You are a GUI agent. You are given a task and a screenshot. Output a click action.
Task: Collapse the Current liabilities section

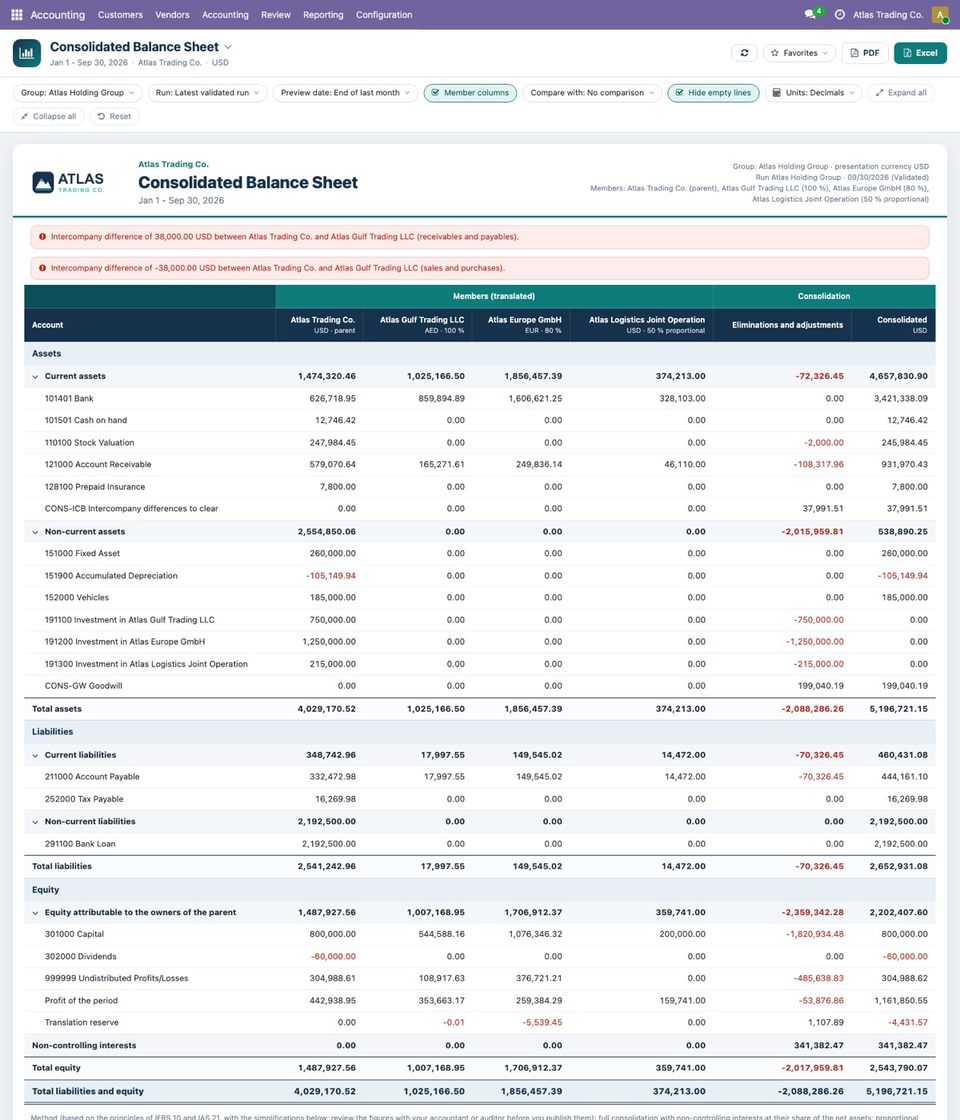point(35,756)
